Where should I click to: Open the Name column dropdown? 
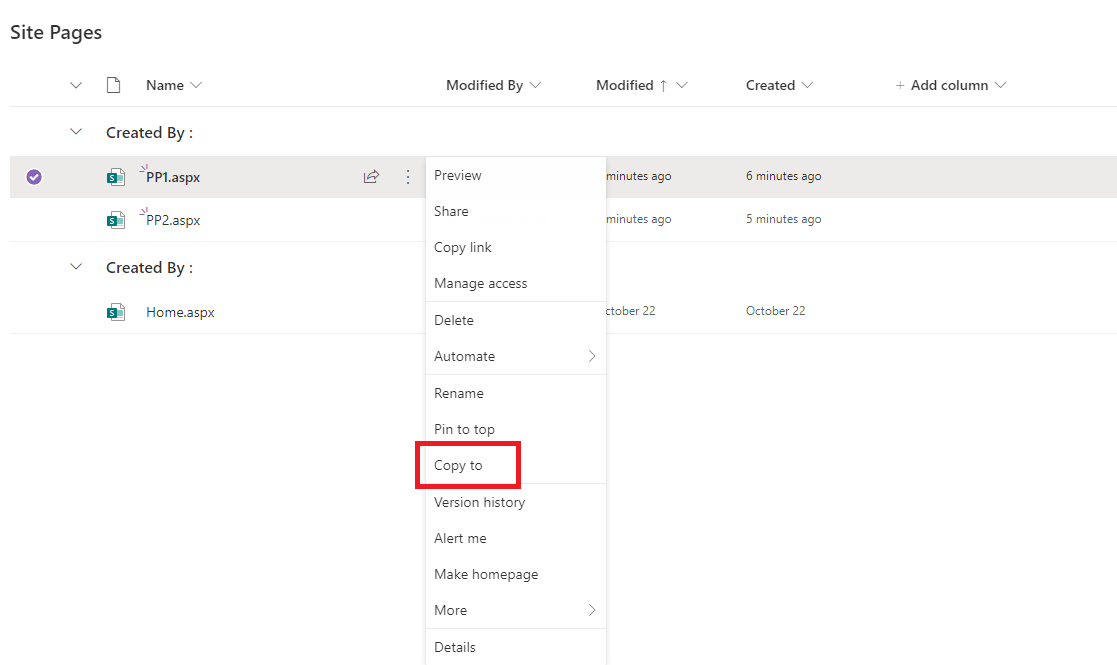click(x=196, y=85)
